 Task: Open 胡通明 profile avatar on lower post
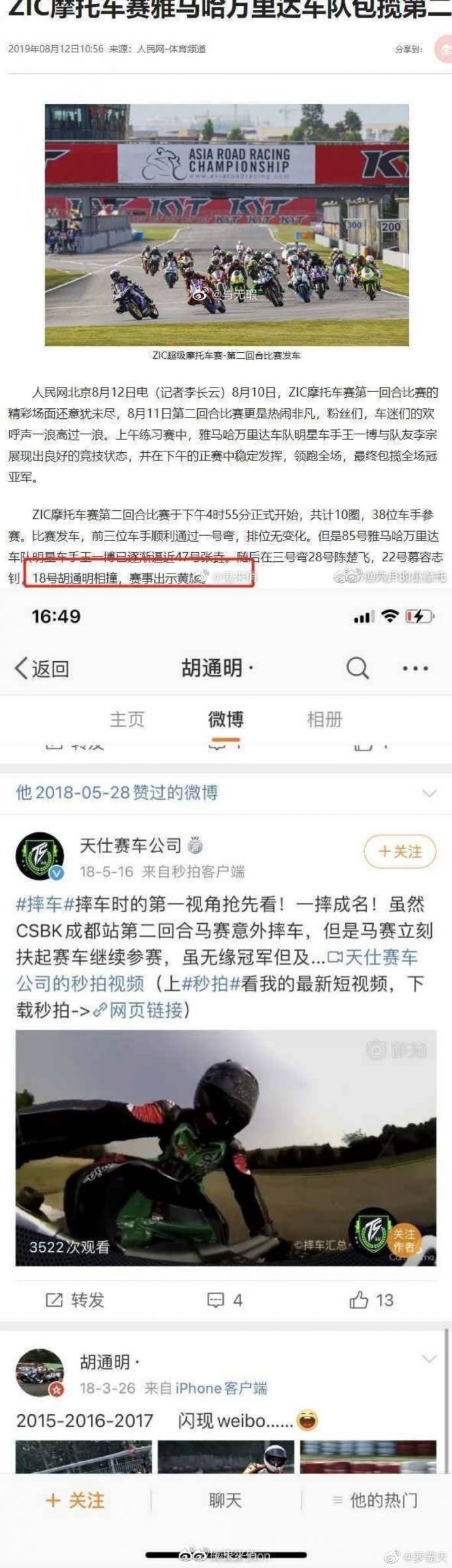click(x=40, y=1373)
